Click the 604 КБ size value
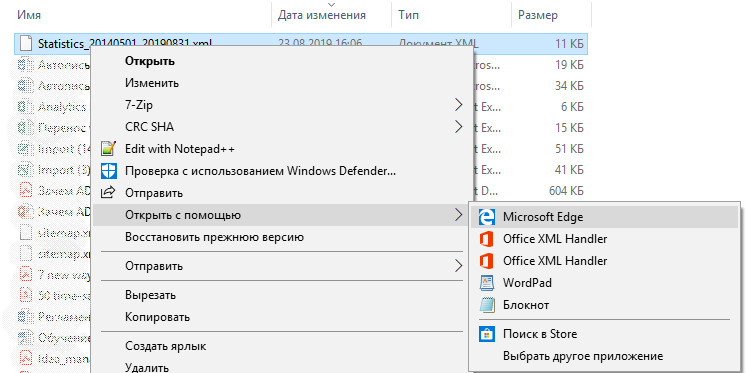 coord(567,191)
